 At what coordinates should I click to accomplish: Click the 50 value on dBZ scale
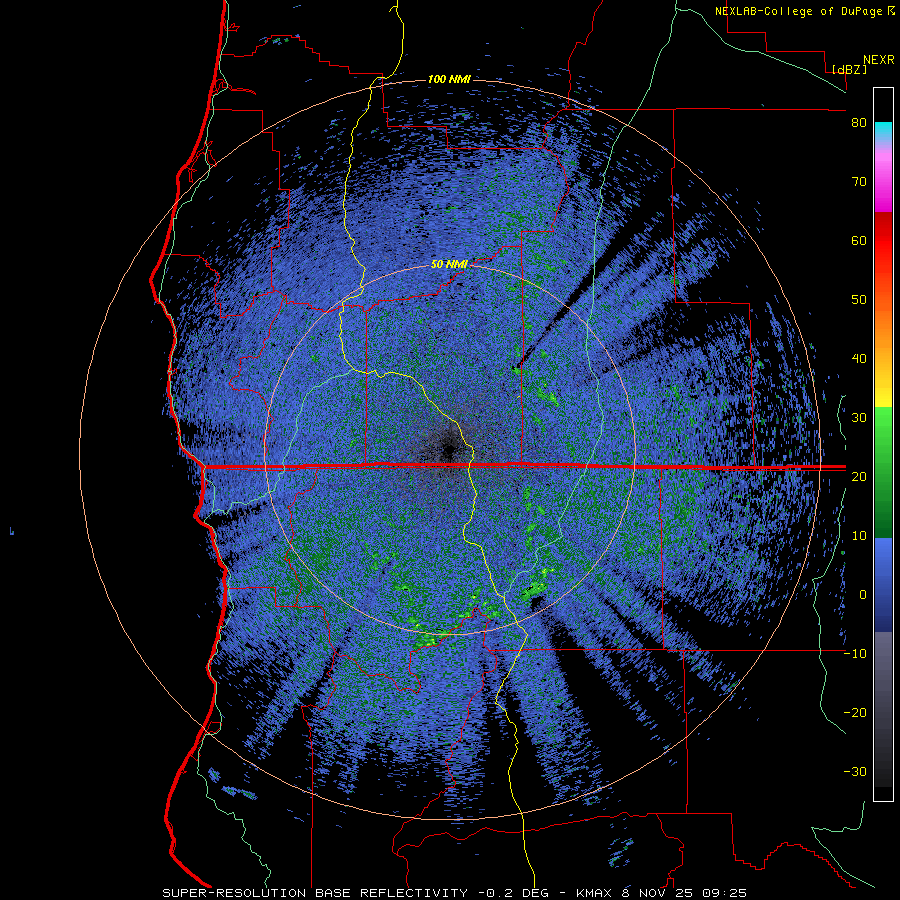pyautogui.click(x=859, y=300)
